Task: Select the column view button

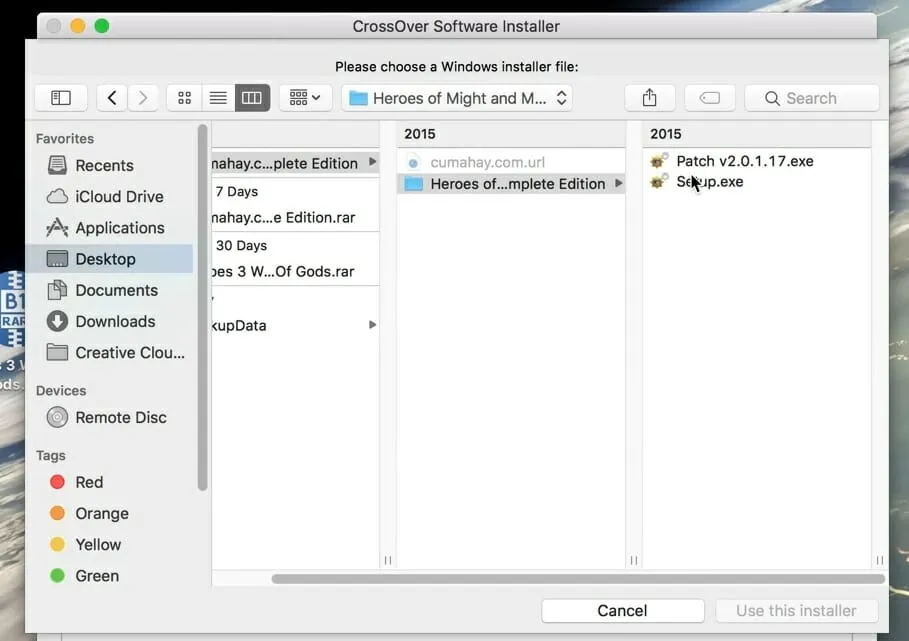Action: 252,98
